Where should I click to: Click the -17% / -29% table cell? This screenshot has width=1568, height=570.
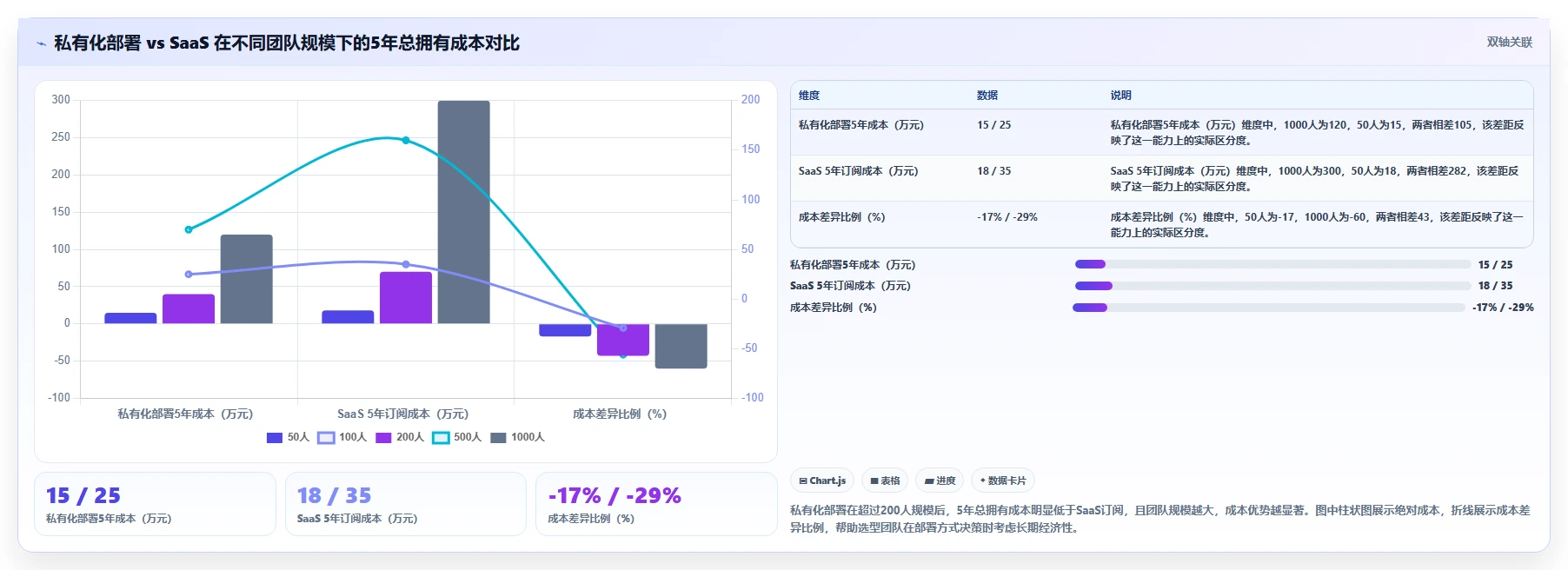[x=1007, y=217]
